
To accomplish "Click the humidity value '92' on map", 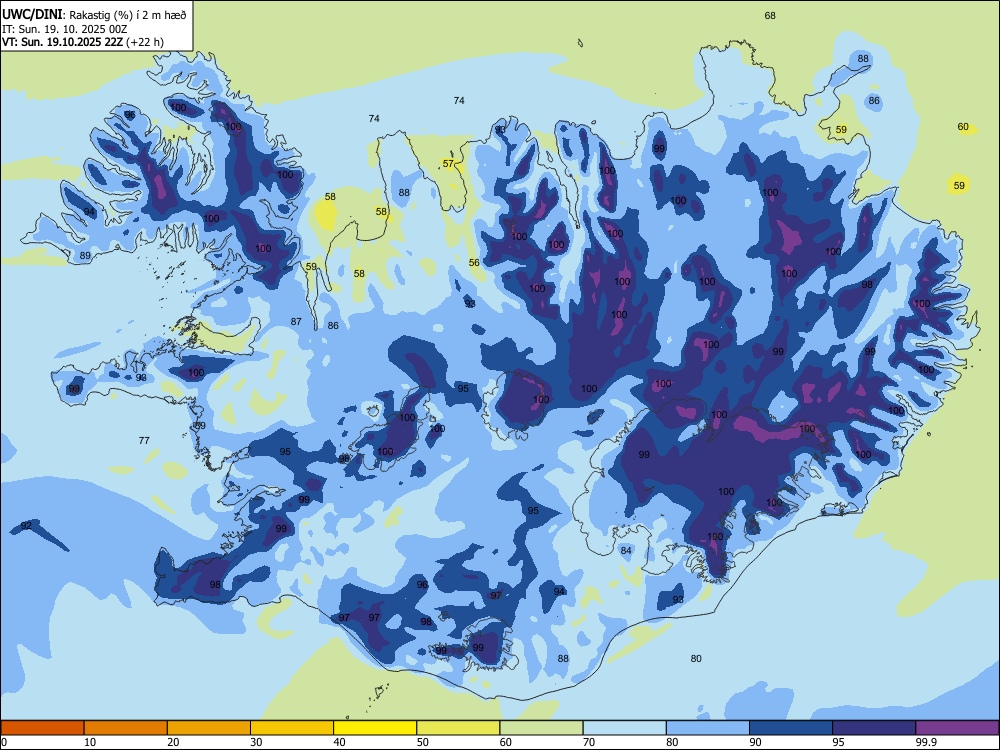I will pos(26,526).
